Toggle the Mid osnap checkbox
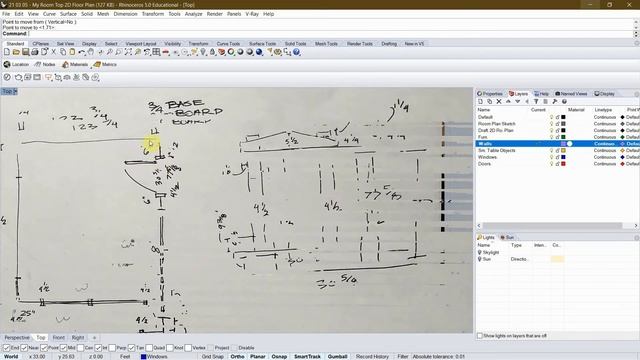The height and width of the screenshot is (360, 640). (63, 348)
